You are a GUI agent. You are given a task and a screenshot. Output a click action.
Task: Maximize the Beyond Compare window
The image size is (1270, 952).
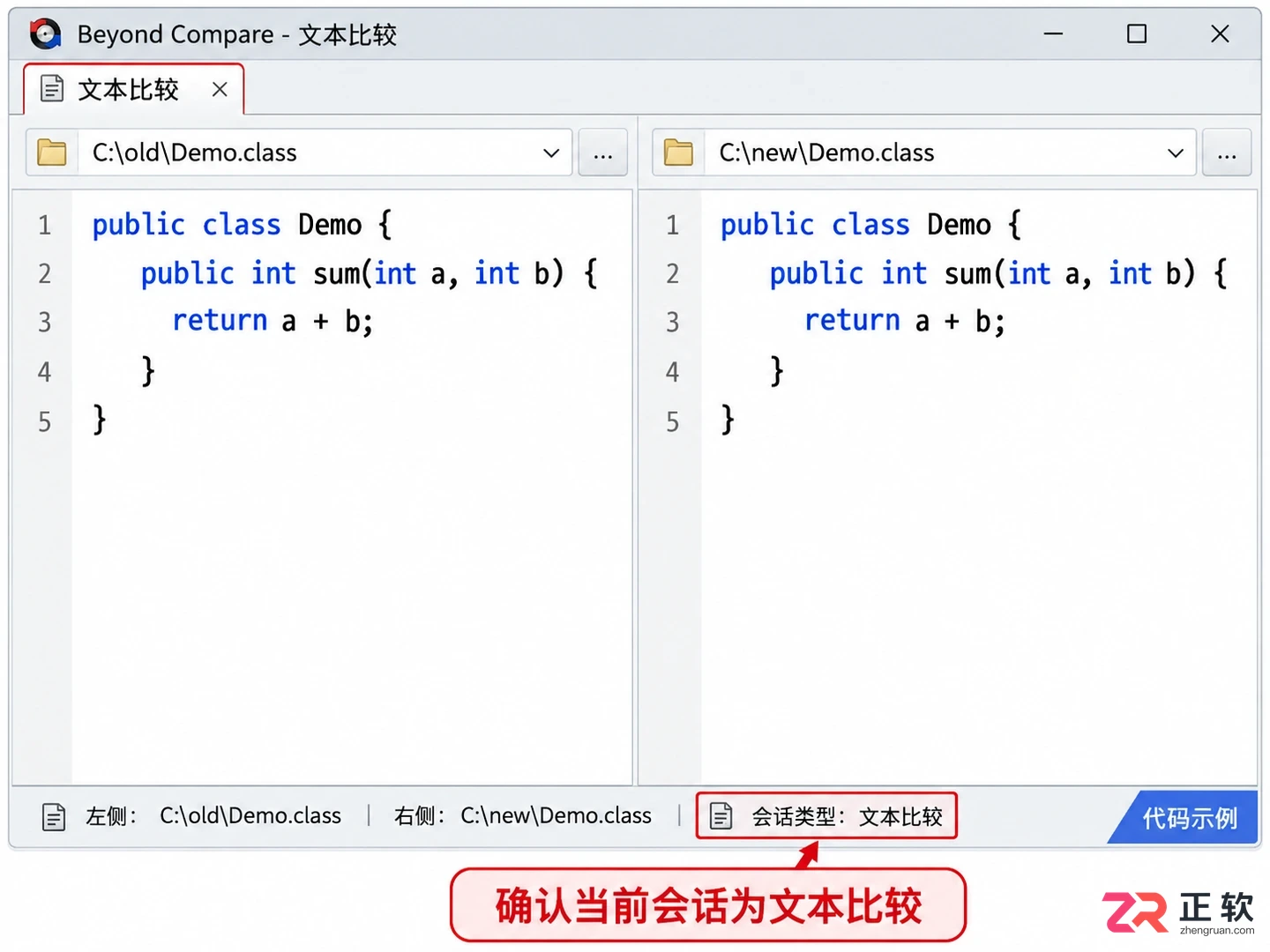coord(1137,34)
